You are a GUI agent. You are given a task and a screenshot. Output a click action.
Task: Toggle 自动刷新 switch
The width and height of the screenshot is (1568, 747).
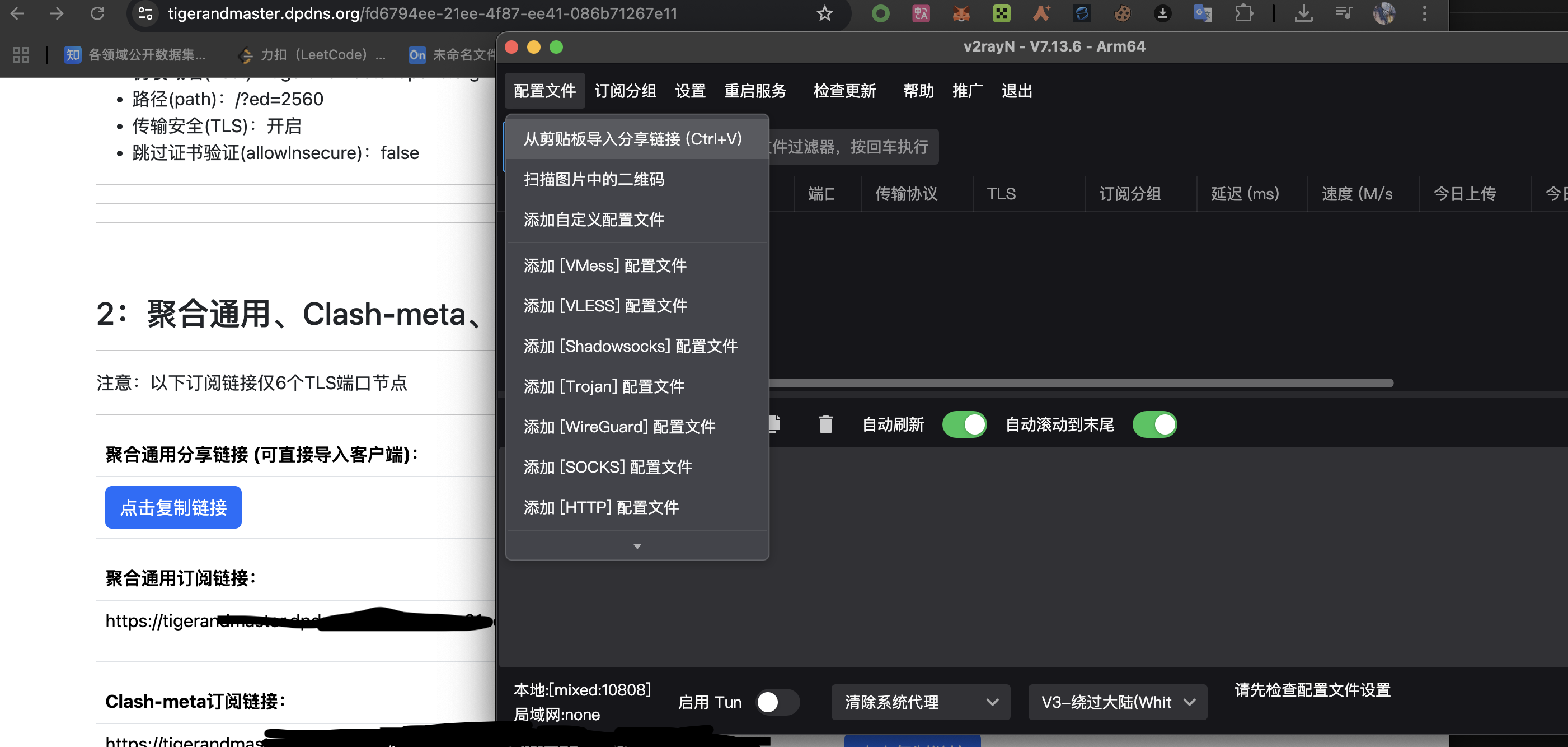[964, 424]
